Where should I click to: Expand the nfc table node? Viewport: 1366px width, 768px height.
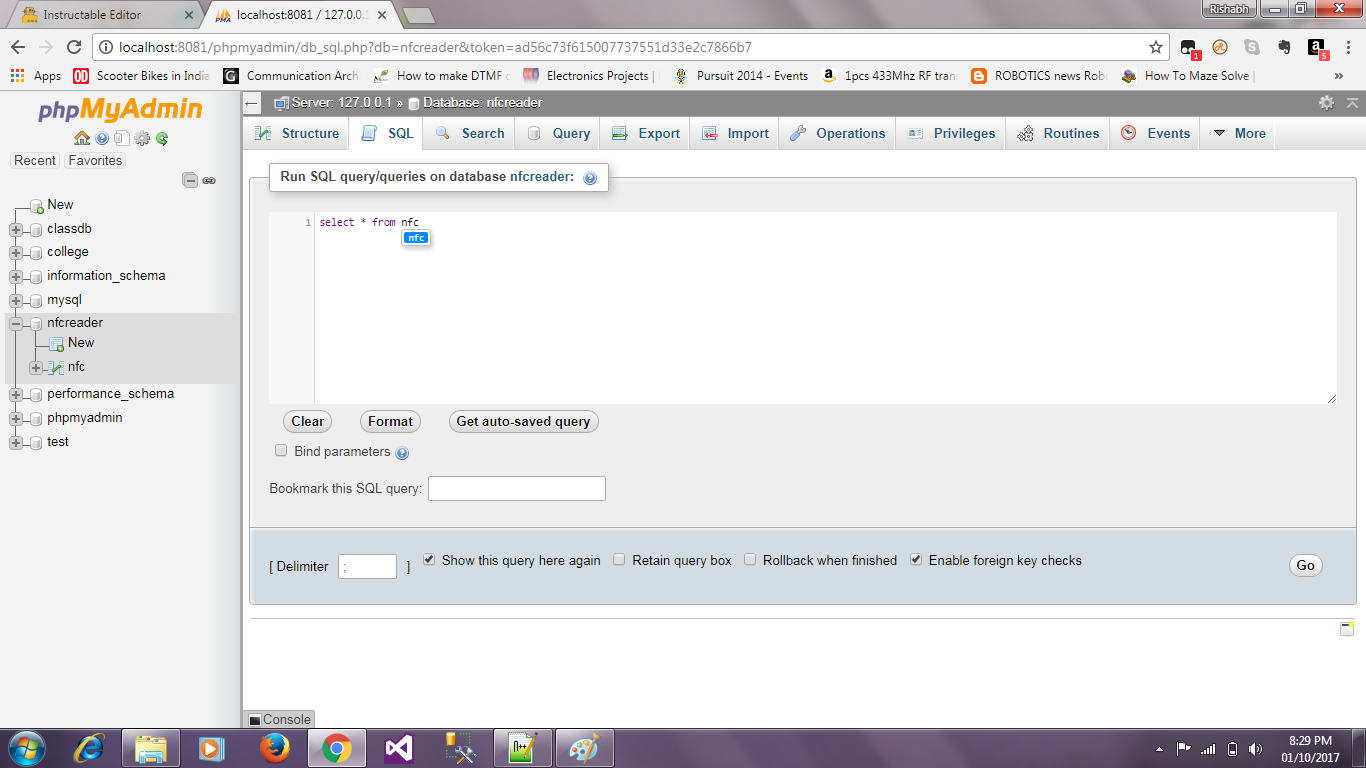(36, 368)
